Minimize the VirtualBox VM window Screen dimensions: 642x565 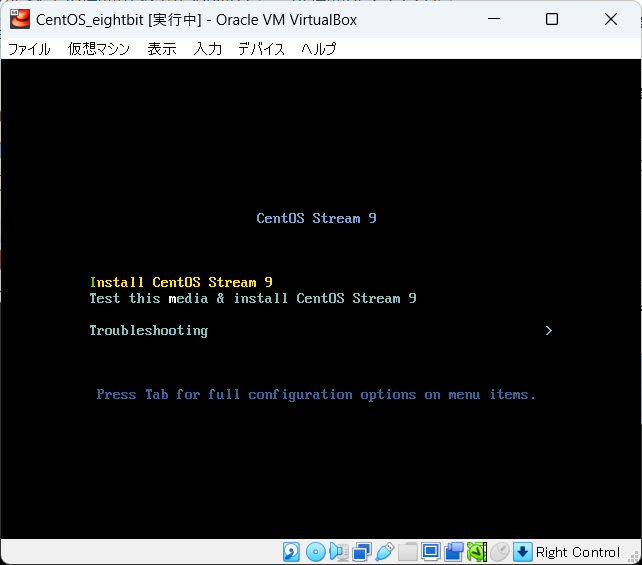pyautogui.click(x=494, y=19)
